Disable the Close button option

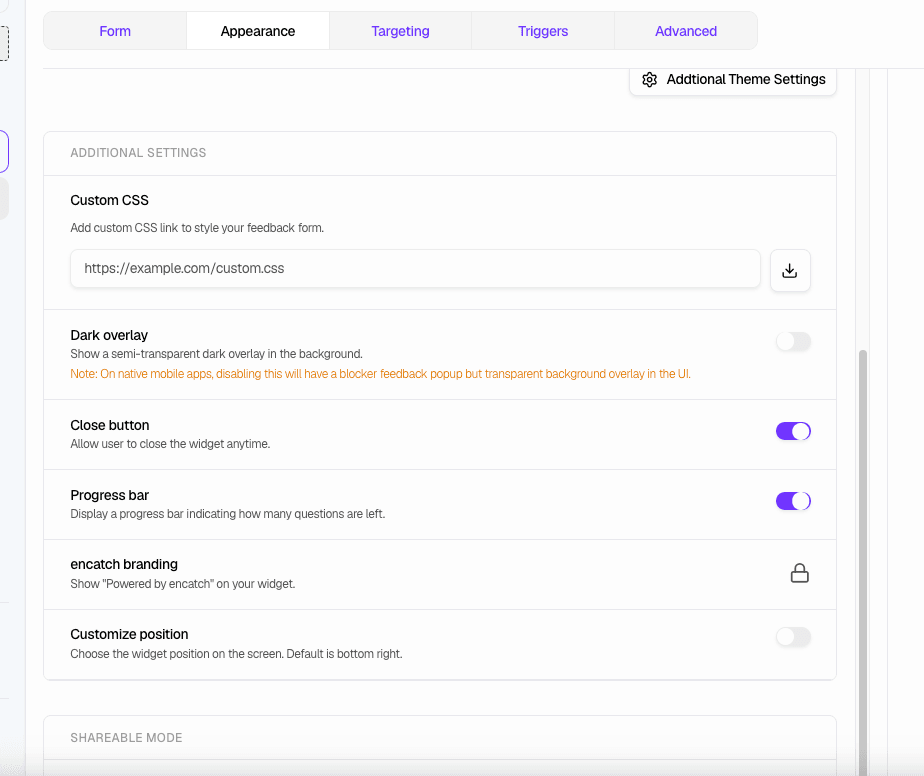click(793, 431)
